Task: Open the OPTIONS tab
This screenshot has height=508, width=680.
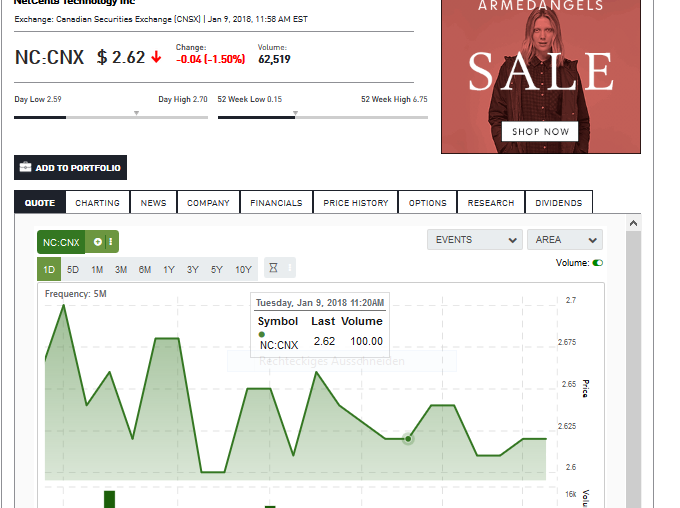Action: (x=428, y=203)
